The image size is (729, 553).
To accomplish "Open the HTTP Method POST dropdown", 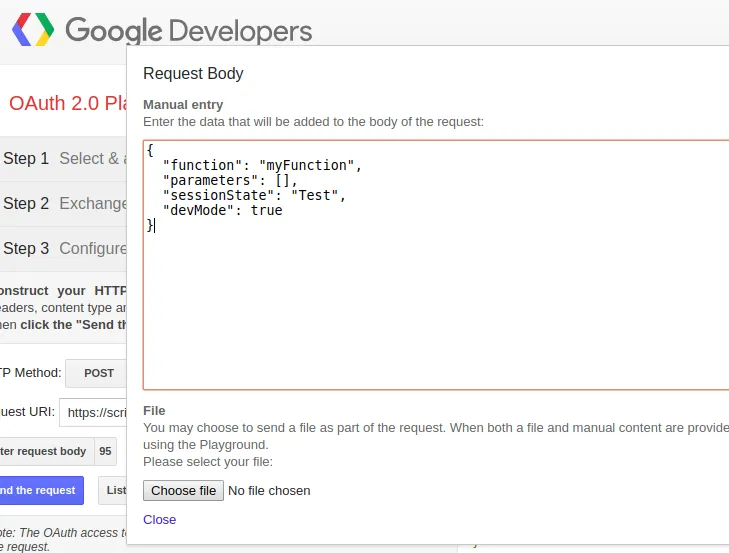I will pyautogui.click(x=96, y=373).
